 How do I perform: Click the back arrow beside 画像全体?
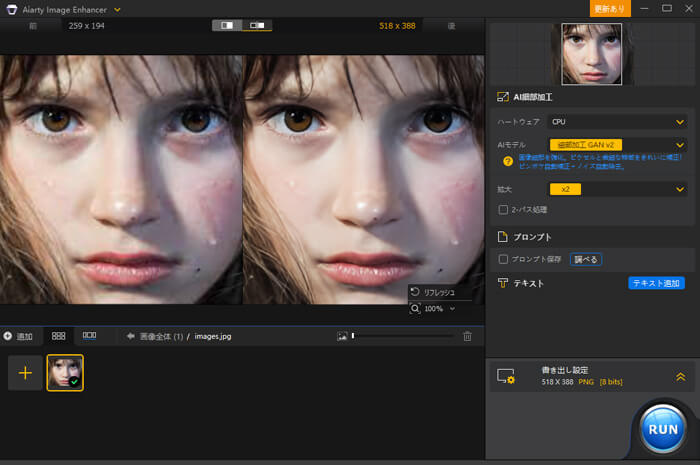pyautogui.click(x=130, y=336)
